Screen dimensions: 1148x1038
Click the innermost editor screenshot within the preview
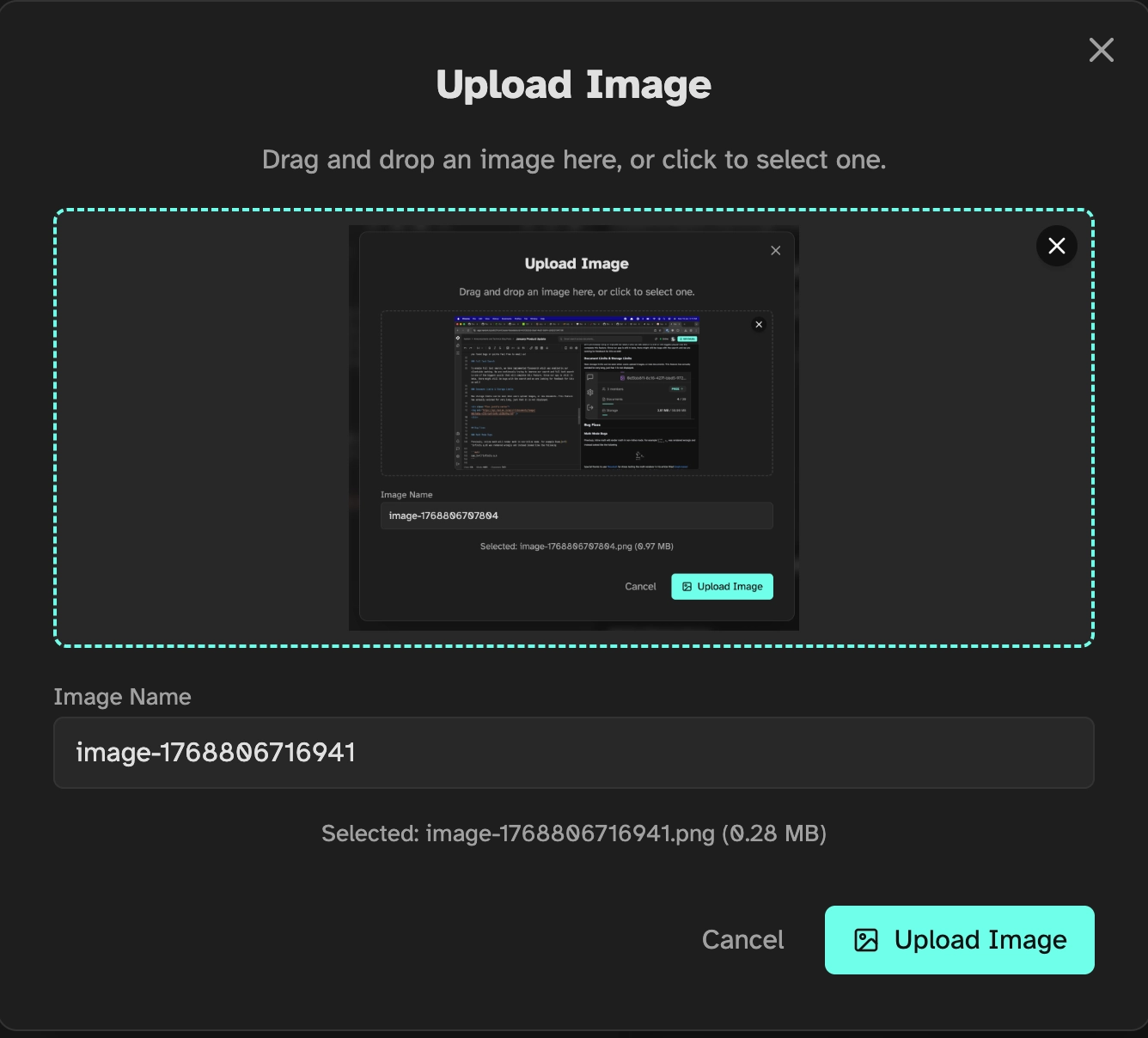tap(576, 394)
